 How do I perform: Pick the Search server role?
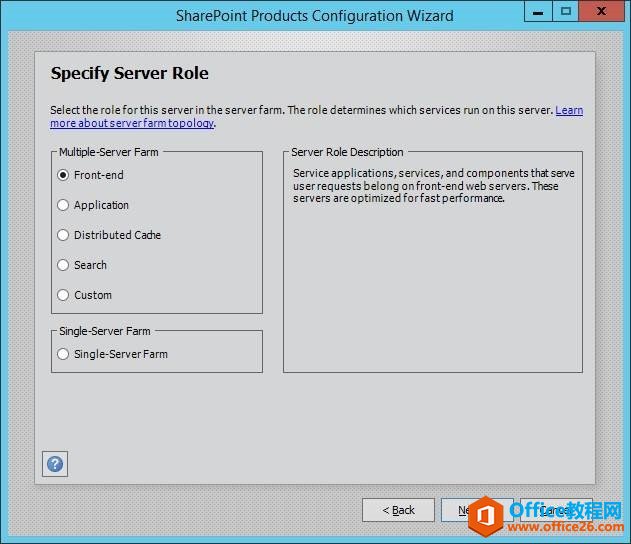[82, 265]
